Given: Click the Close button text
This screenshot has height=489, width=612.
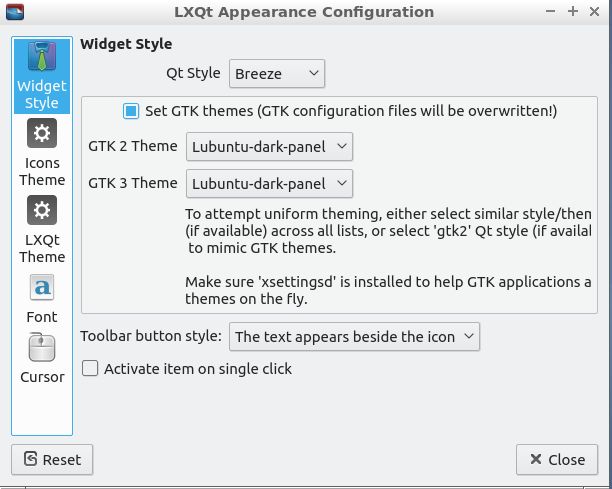Looking at the screenshot, I should 566,460.
